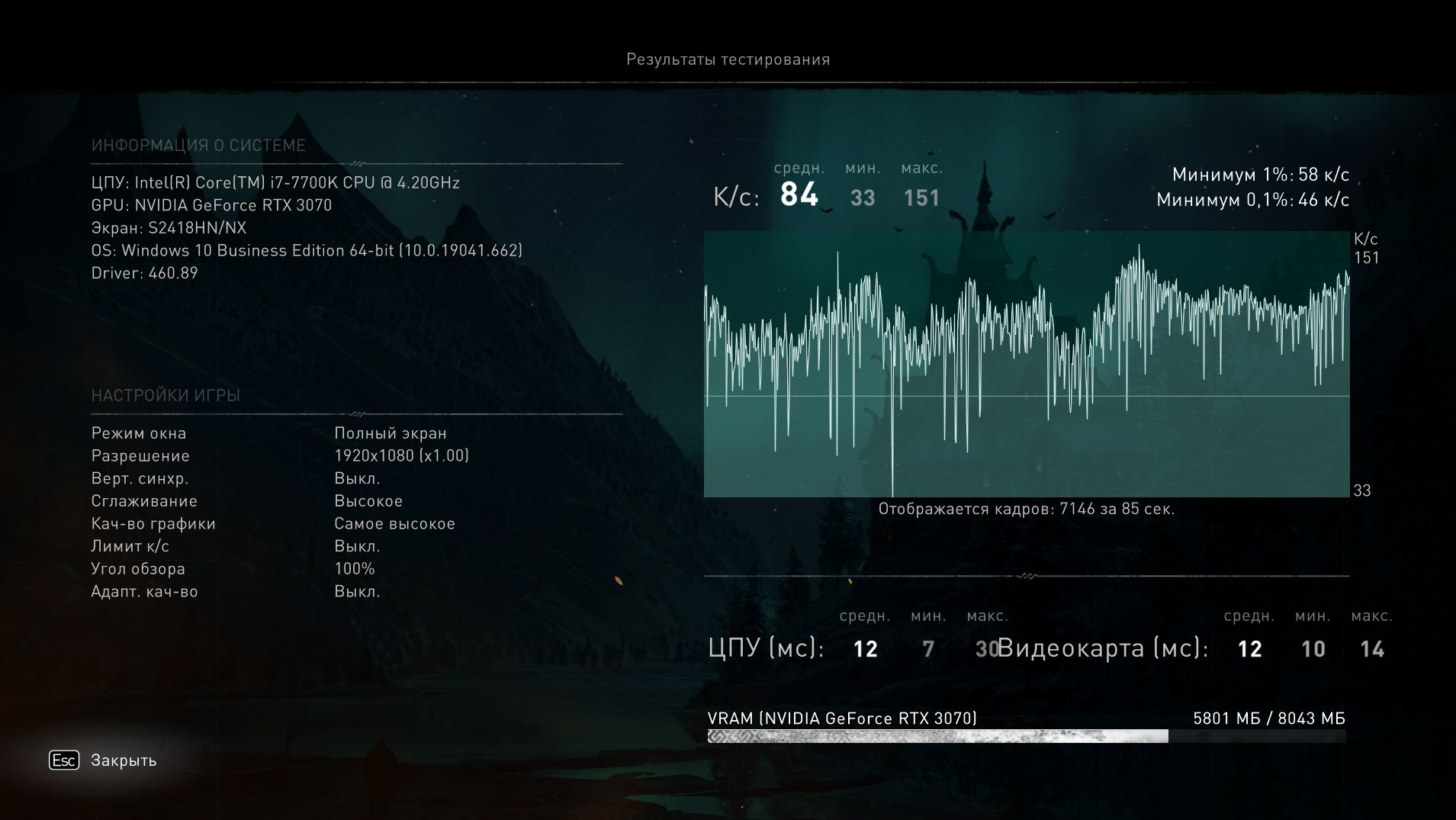Select the Полный экран value
Image resolution: width=1456 pixels, height=820 pixels.
tap(391, 433)
